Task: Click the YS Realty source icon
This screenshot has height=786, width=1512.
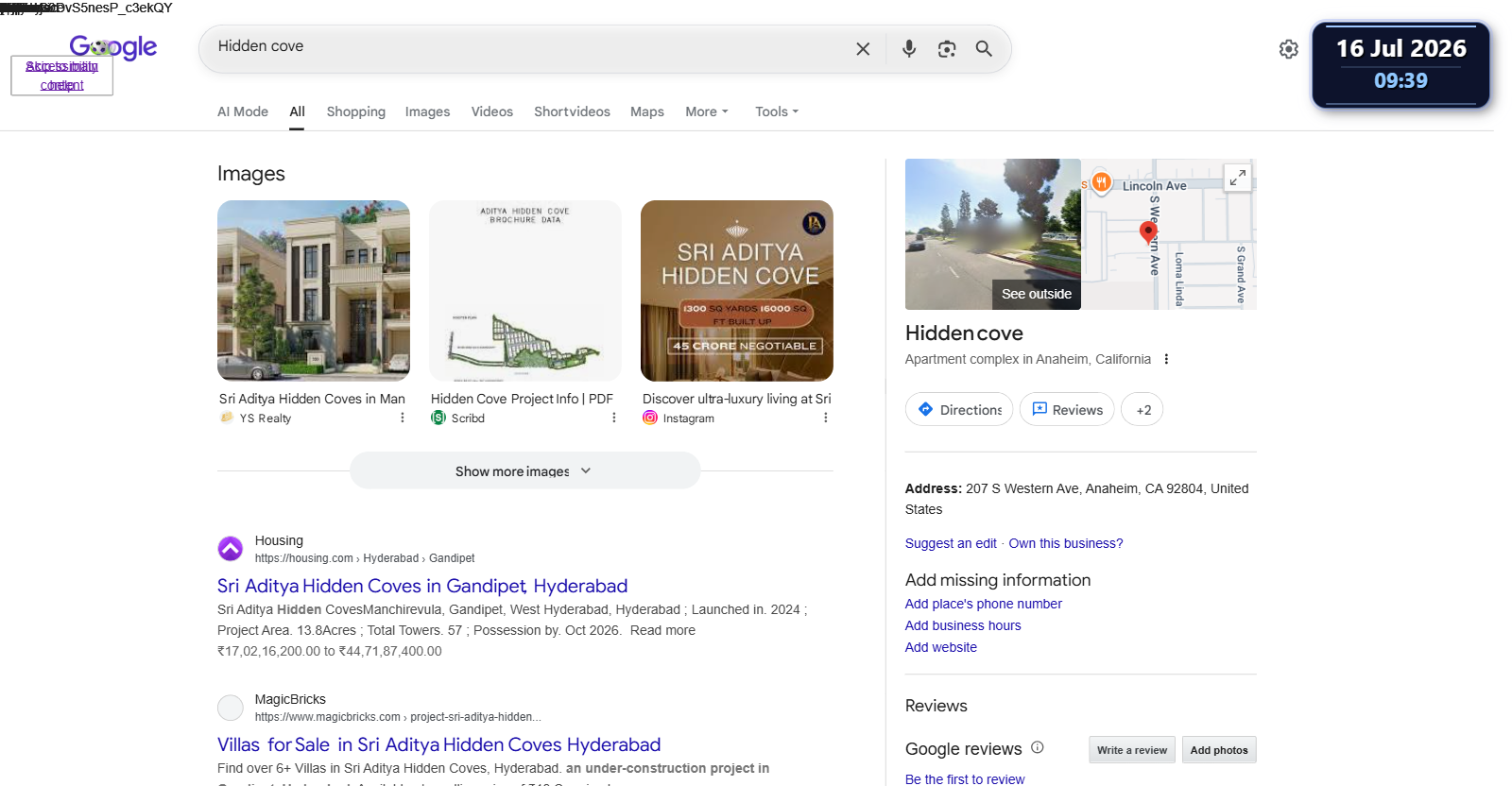Action: pos(227,418)
